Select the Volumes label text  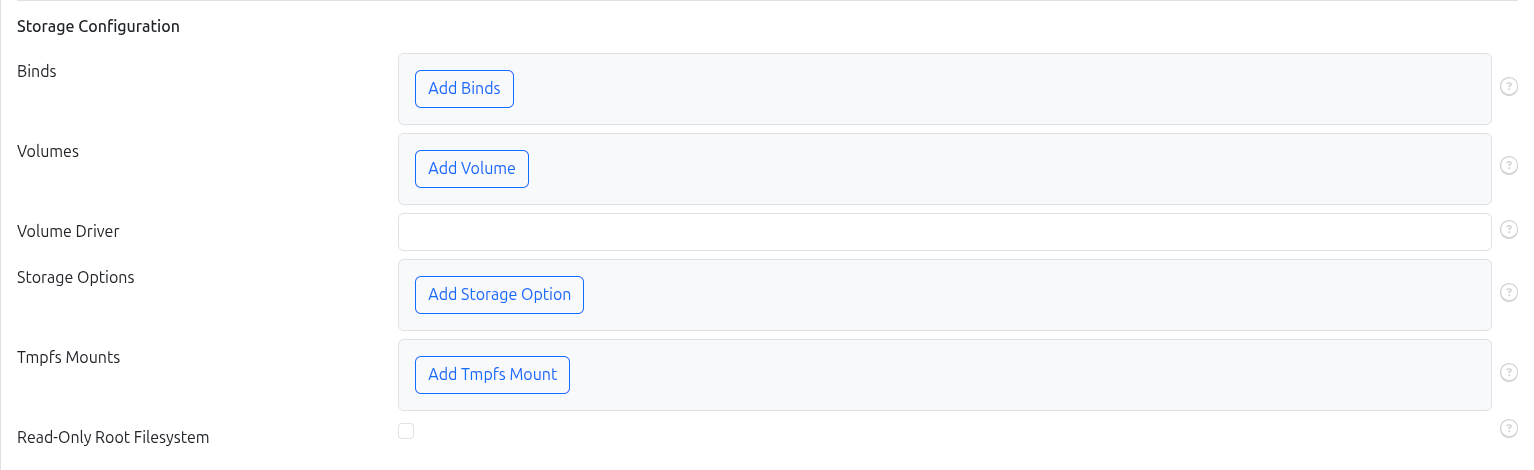(48, 152)
